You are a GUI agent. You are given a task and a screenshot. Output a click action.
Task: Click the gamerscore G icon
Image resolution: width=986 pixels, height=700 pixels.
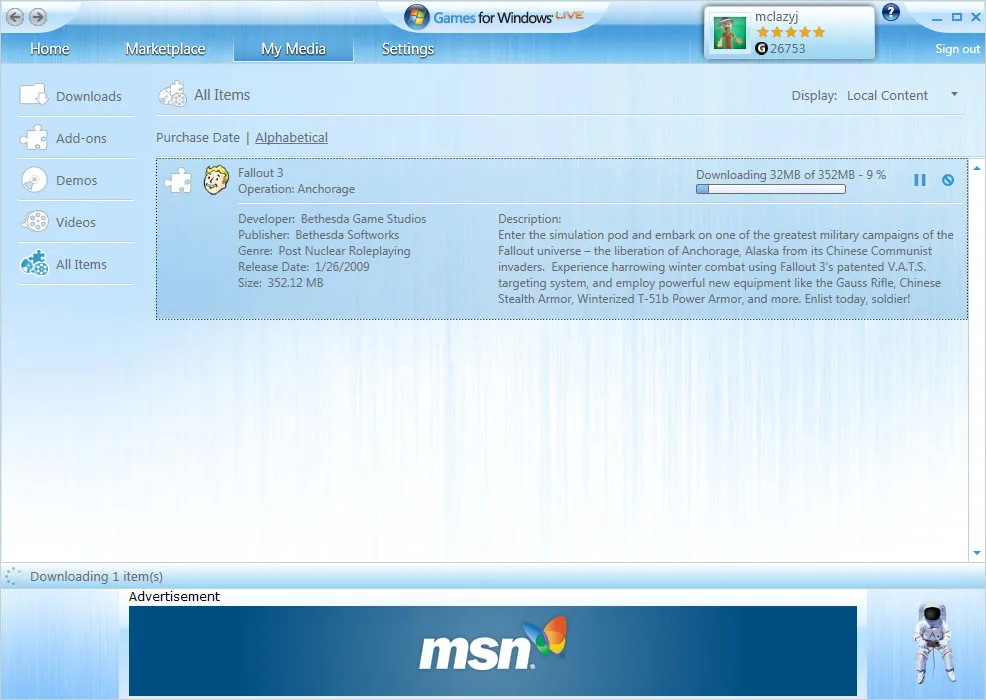[x=762, y=48]
